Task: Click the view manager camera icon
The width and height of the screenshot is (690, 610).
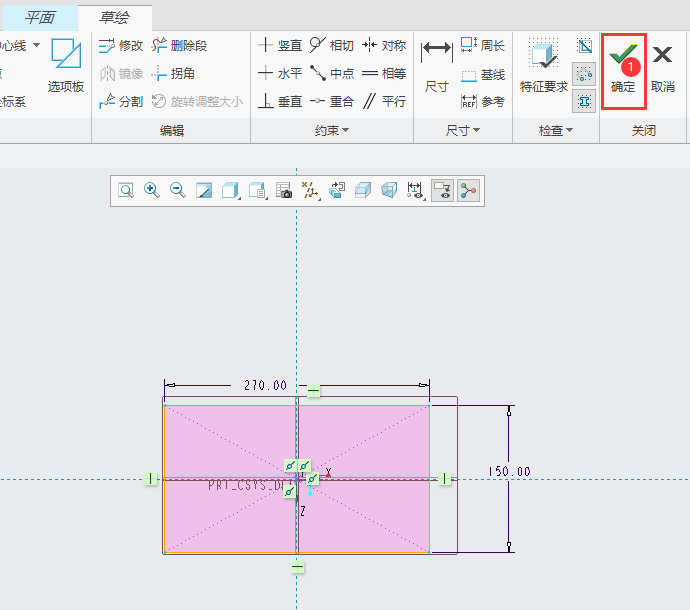Action: click(x=284, y=191)
